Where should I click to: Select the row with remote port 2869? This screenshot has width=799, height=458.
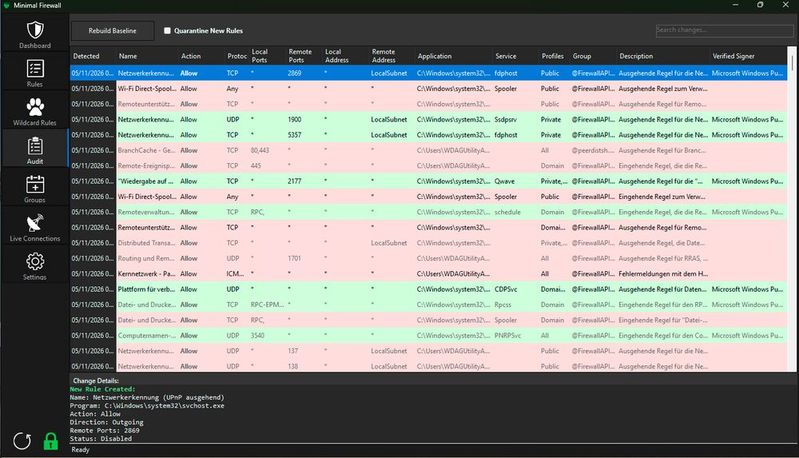point(429,73)
